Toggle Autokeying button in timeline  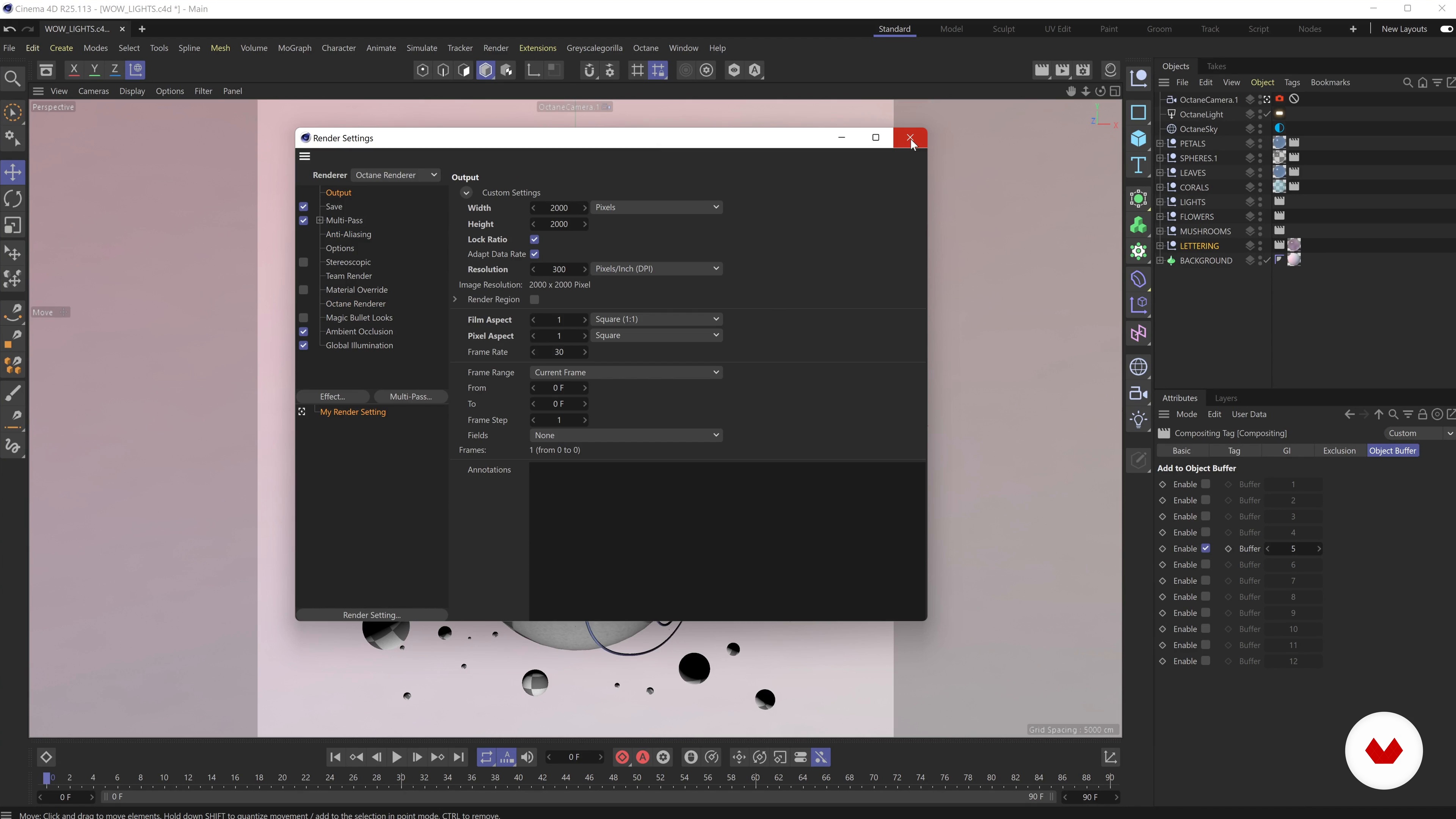click(643, 758)
